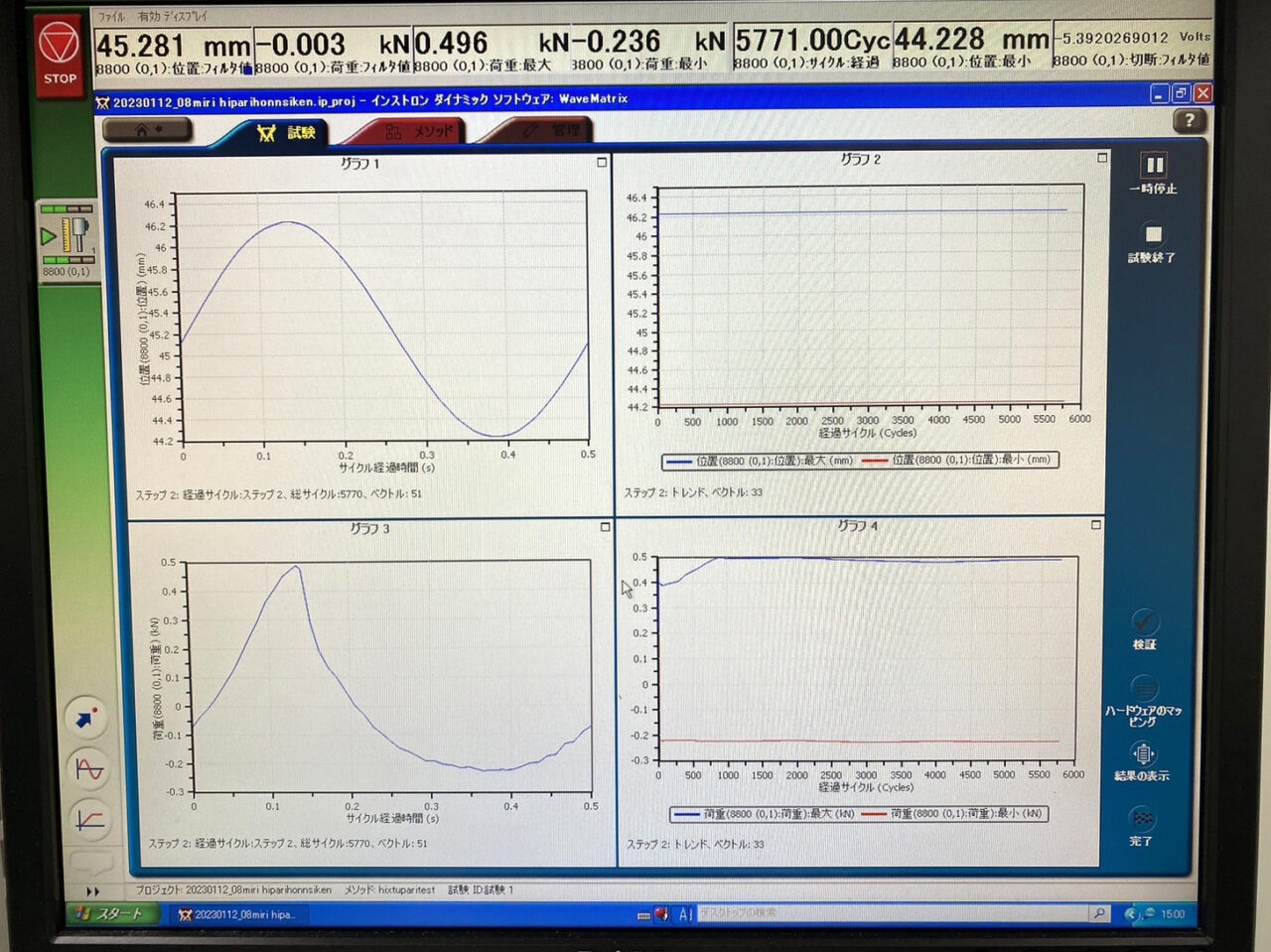The image size is (1271, 952).
Task: Switch to the メソッド tab
Action: point(418,131)
